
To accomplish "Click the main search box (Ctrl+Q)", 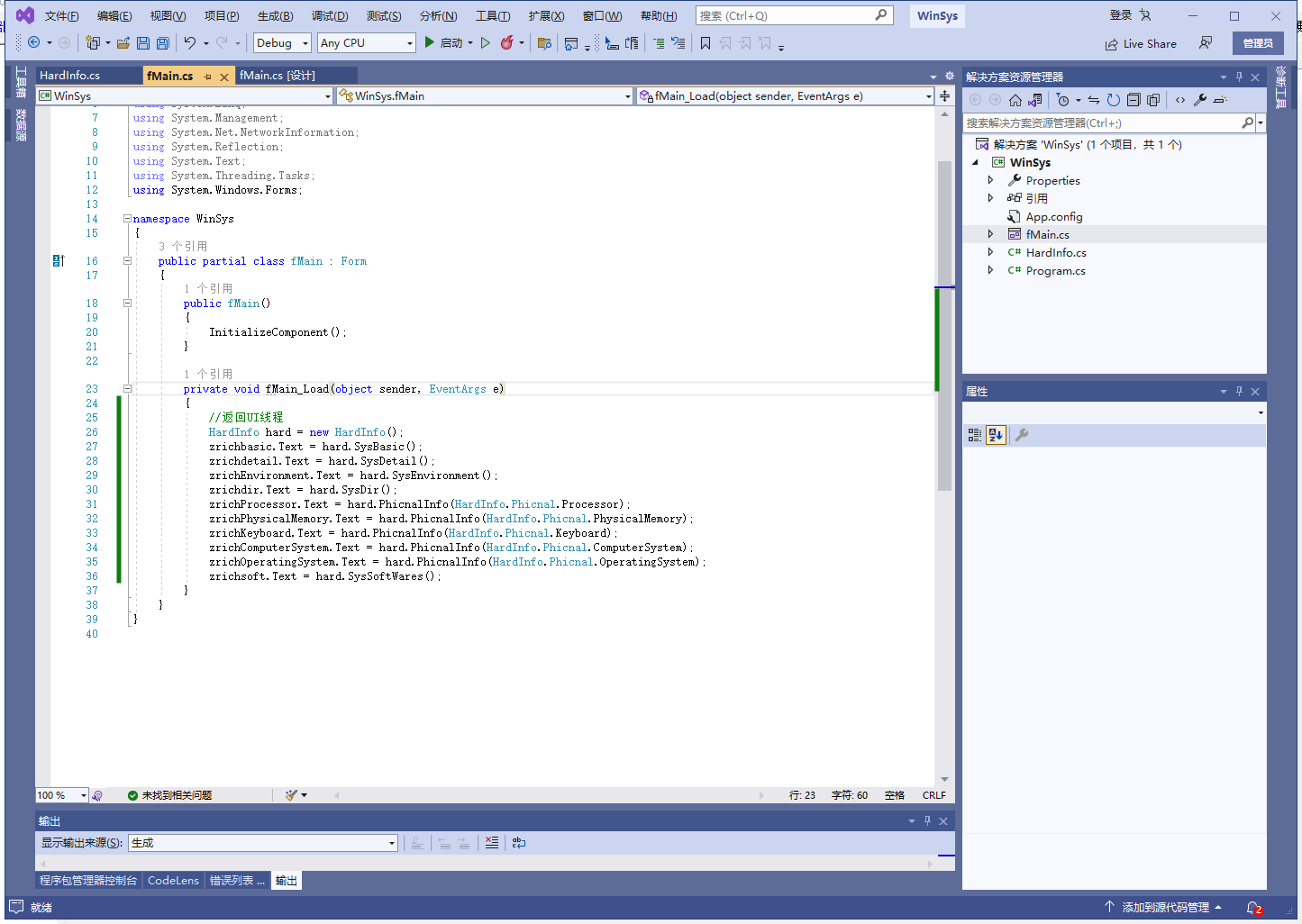I will pos(794,15).
